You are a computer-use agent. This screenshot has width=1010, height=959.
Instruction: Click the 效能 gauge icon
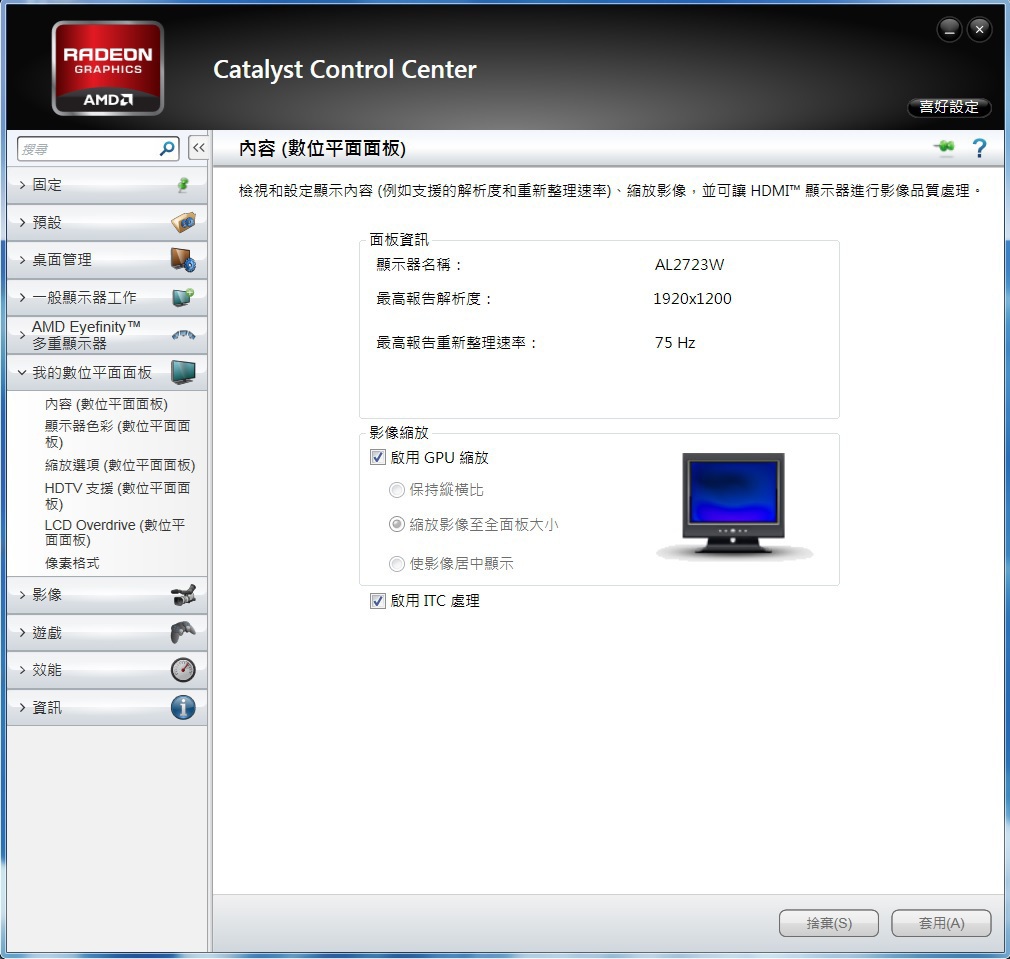click(x=184, y=670)
